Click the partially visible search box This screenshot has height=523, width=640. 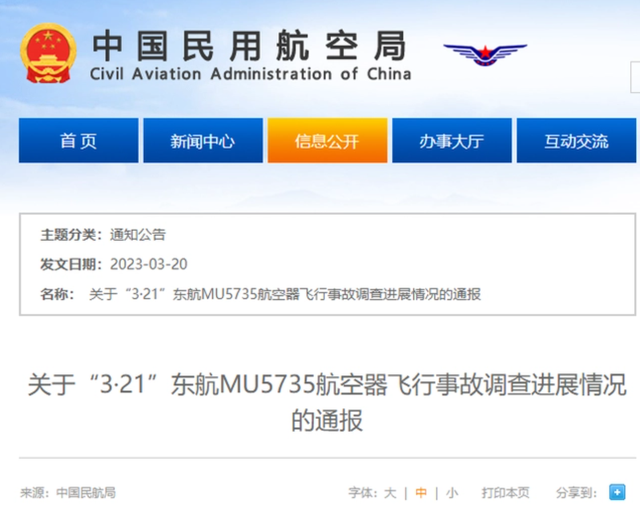[635, 77]
